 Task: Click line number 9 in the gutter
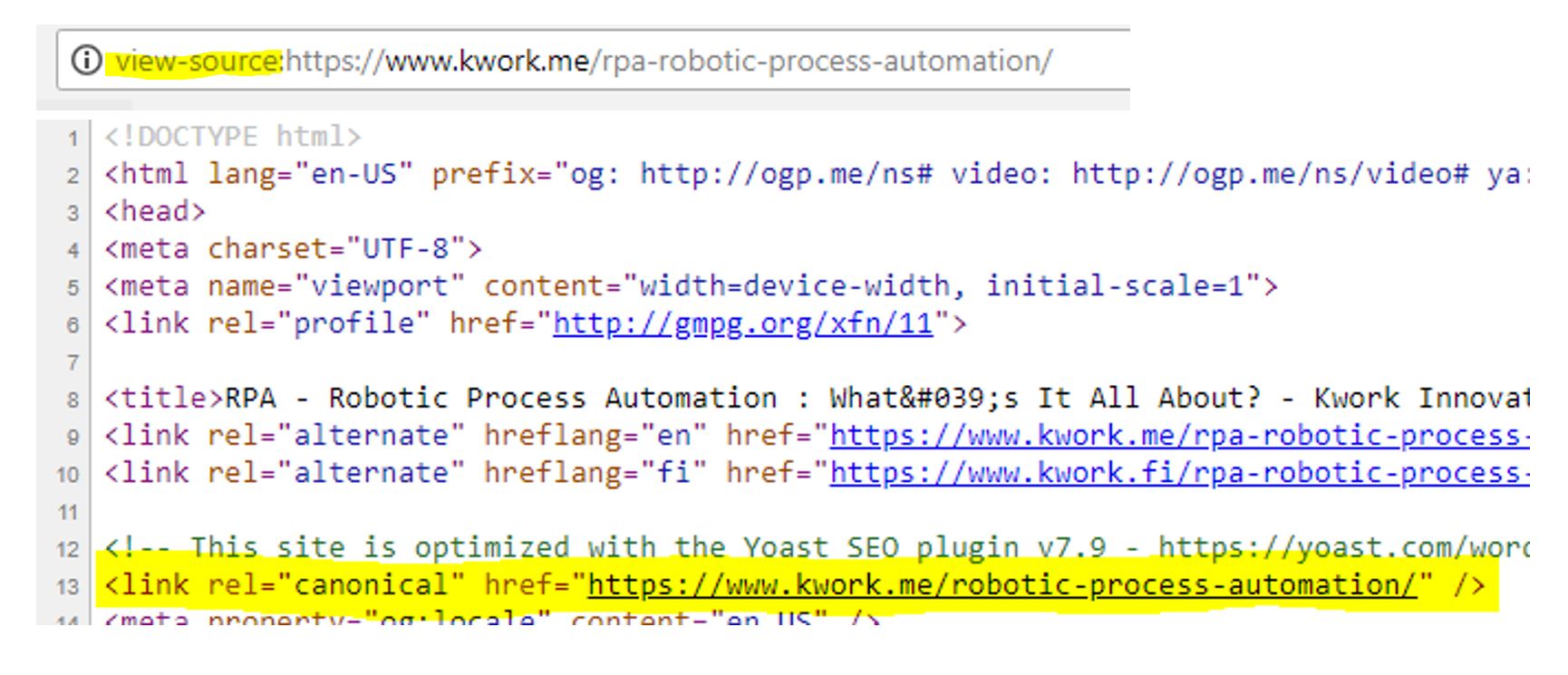(73, 438)
